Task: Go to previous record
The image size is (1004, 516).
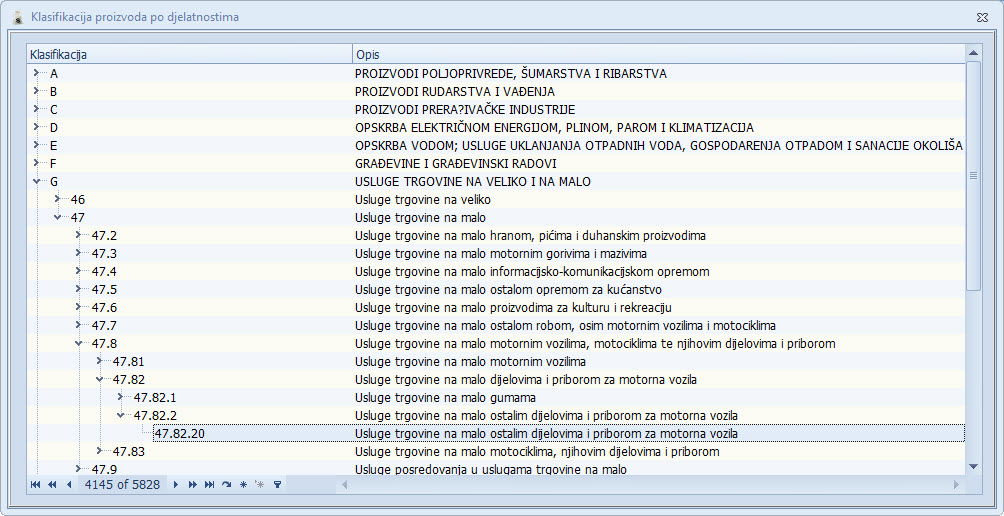Action: click(x=68, y=484)
